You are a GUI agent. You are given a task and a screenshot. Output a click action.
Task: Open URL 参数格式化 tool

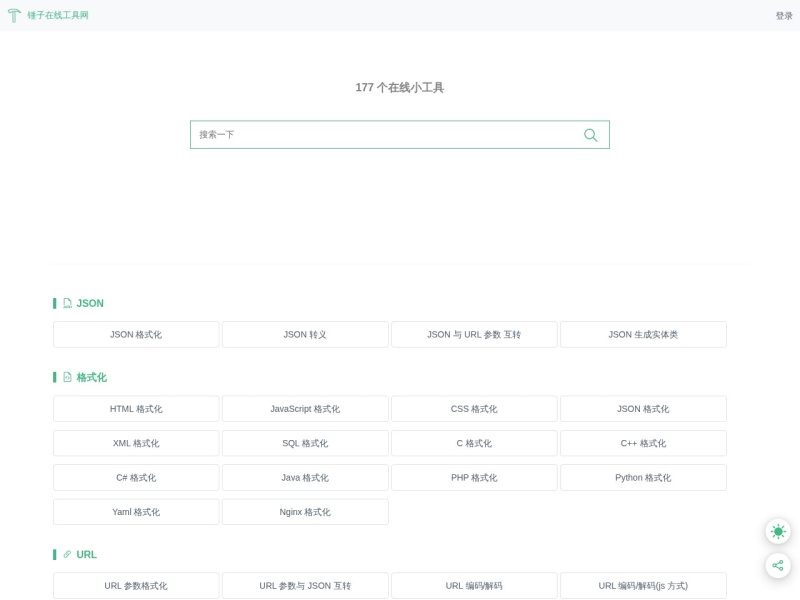(136, 586)
